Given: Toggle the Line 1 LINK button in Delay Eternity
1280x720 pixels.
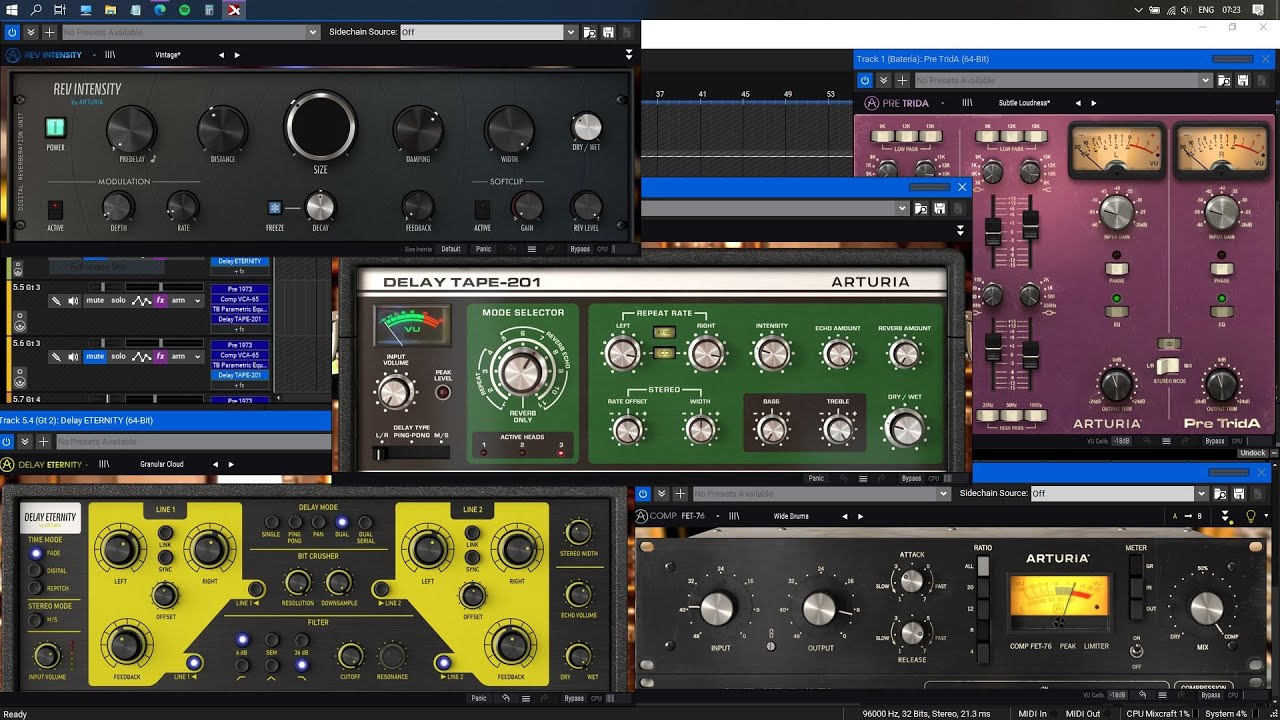Looking at the screenshot, I should [x=164, y=534].
